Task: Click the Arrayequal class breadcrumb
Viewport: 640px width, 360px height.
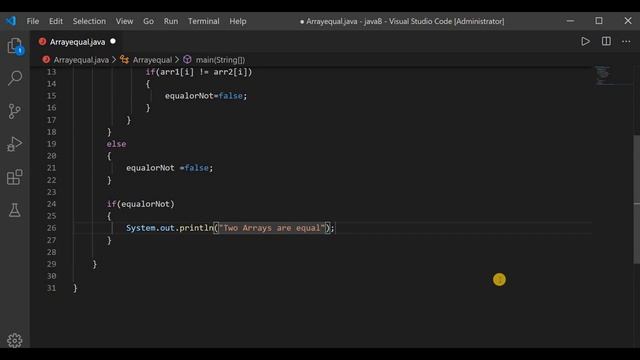Action: pyautogui.click(x=152, y=60)
